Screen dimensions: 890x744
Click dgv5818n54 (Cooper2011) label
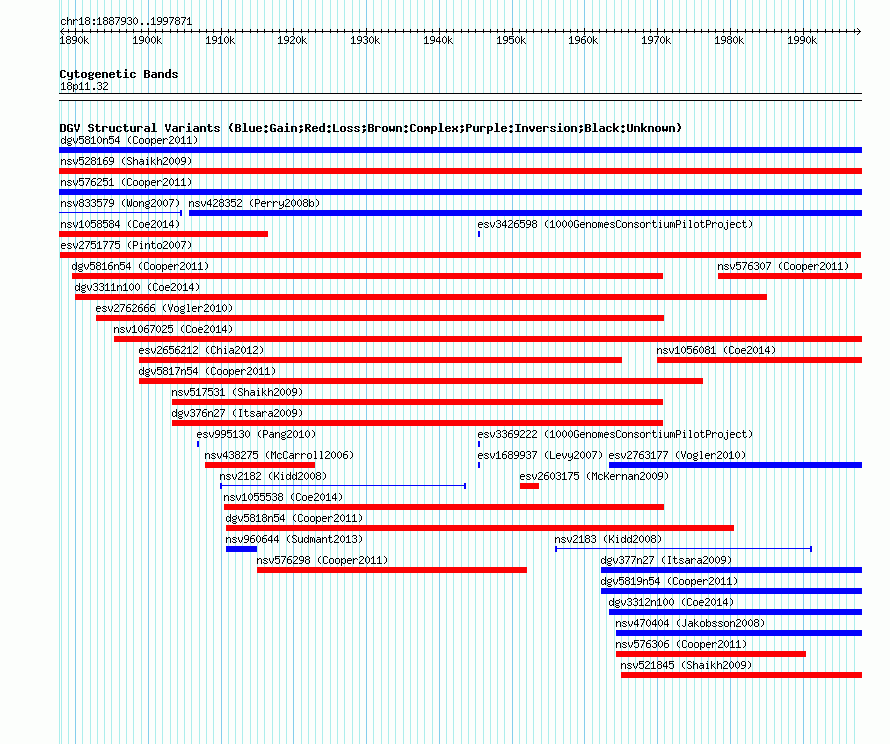[294, 518]
